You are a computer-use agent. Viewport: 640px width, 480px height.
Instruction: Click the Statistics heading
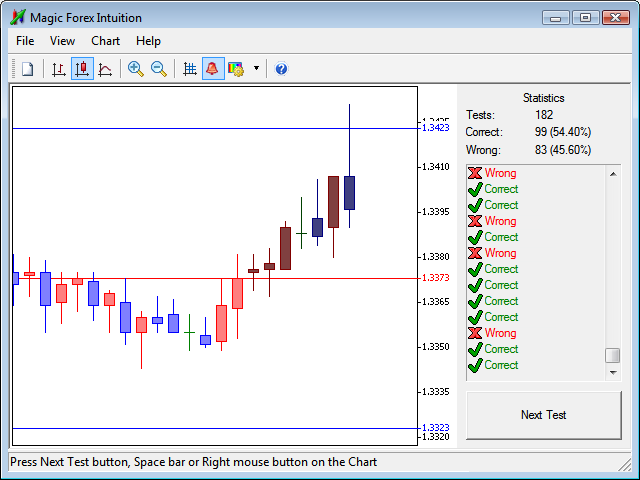point(544,98)
